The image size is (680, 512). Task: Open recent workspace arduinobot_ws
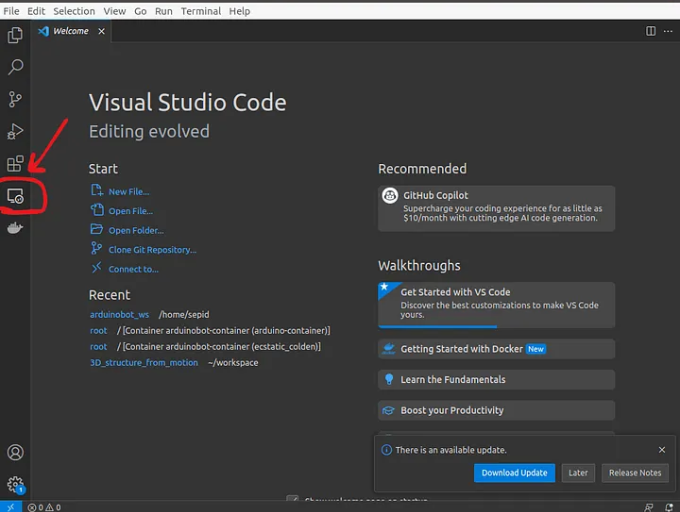click(119, 314)
